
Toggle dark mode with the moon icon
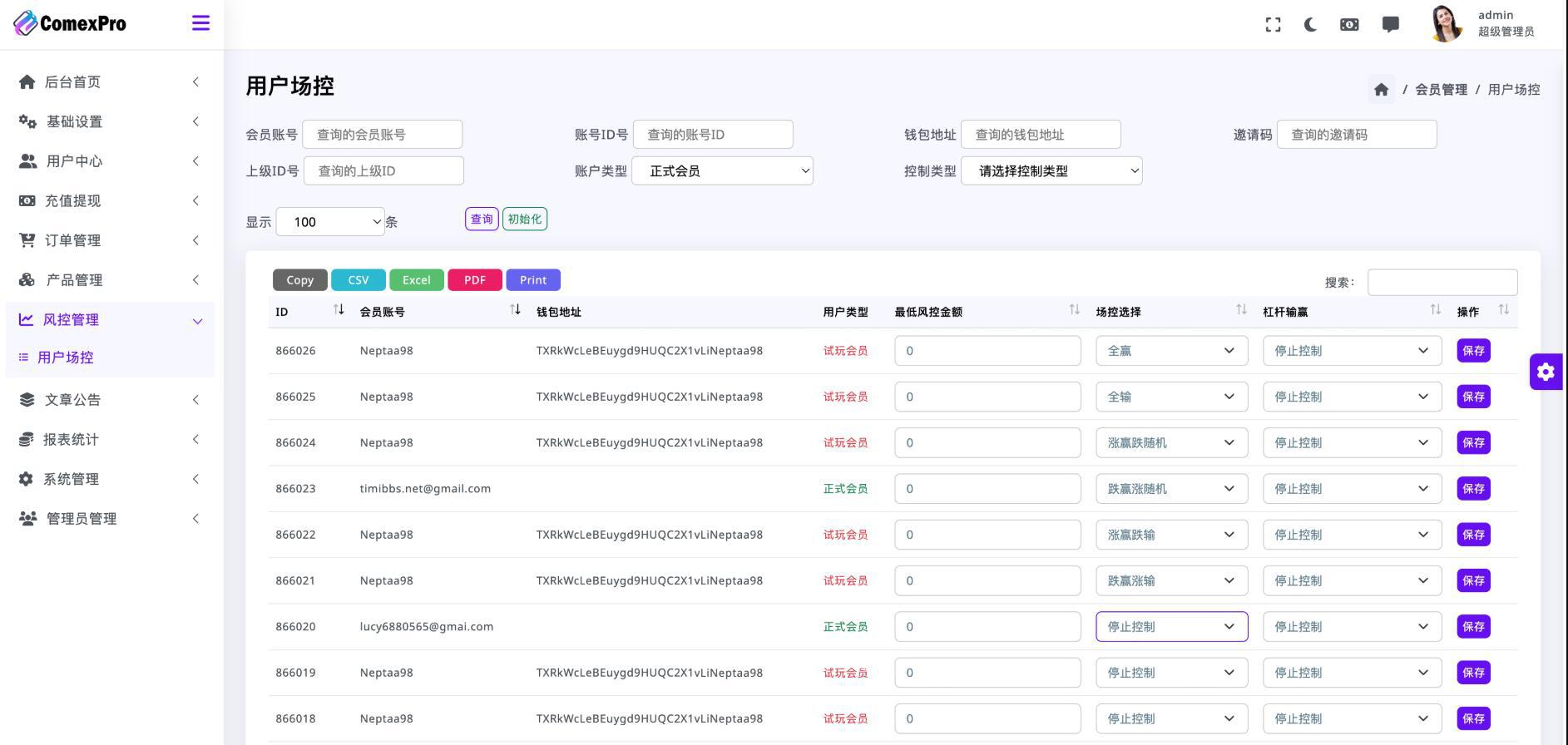pyautogui.click(x=1311, y=25)
